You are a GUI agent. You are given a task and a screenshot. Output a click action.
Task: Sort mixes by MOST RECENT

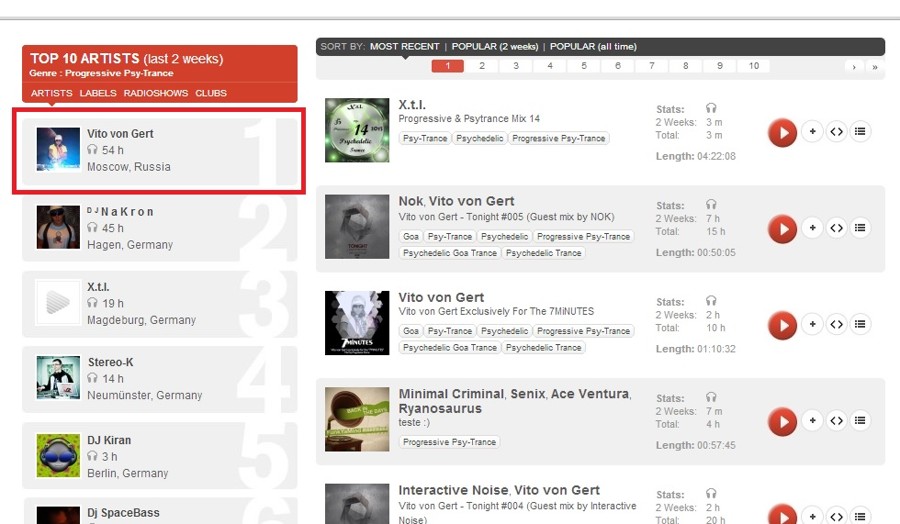tap(405, 46)
